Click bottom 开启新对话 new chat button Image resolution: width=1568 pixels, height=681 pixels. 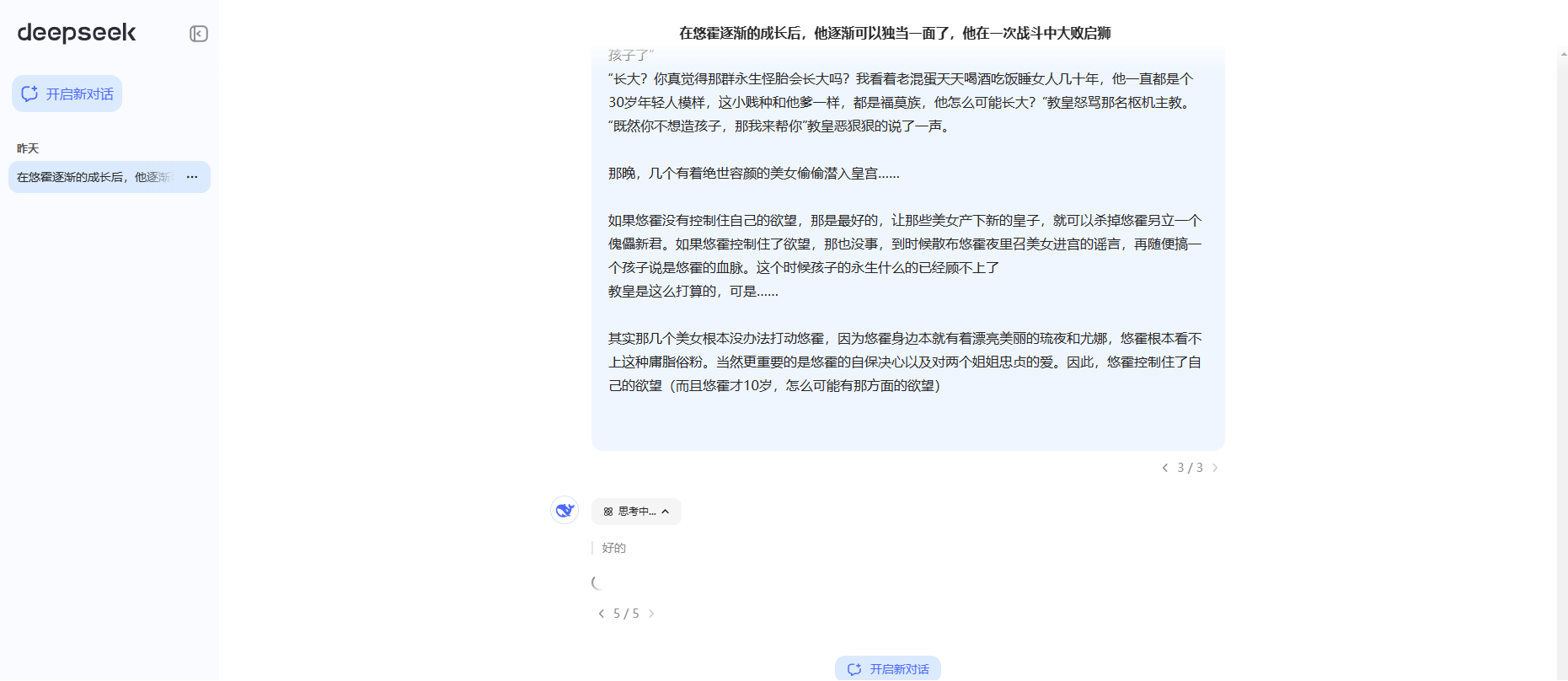point(888,668)
